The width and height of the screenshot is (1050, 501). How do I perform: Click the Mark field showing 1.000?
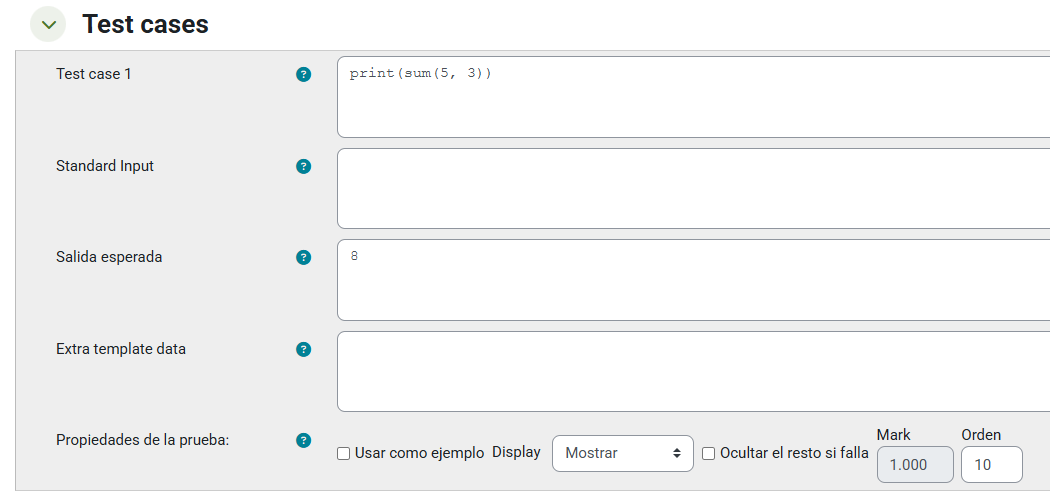(914, 464)
